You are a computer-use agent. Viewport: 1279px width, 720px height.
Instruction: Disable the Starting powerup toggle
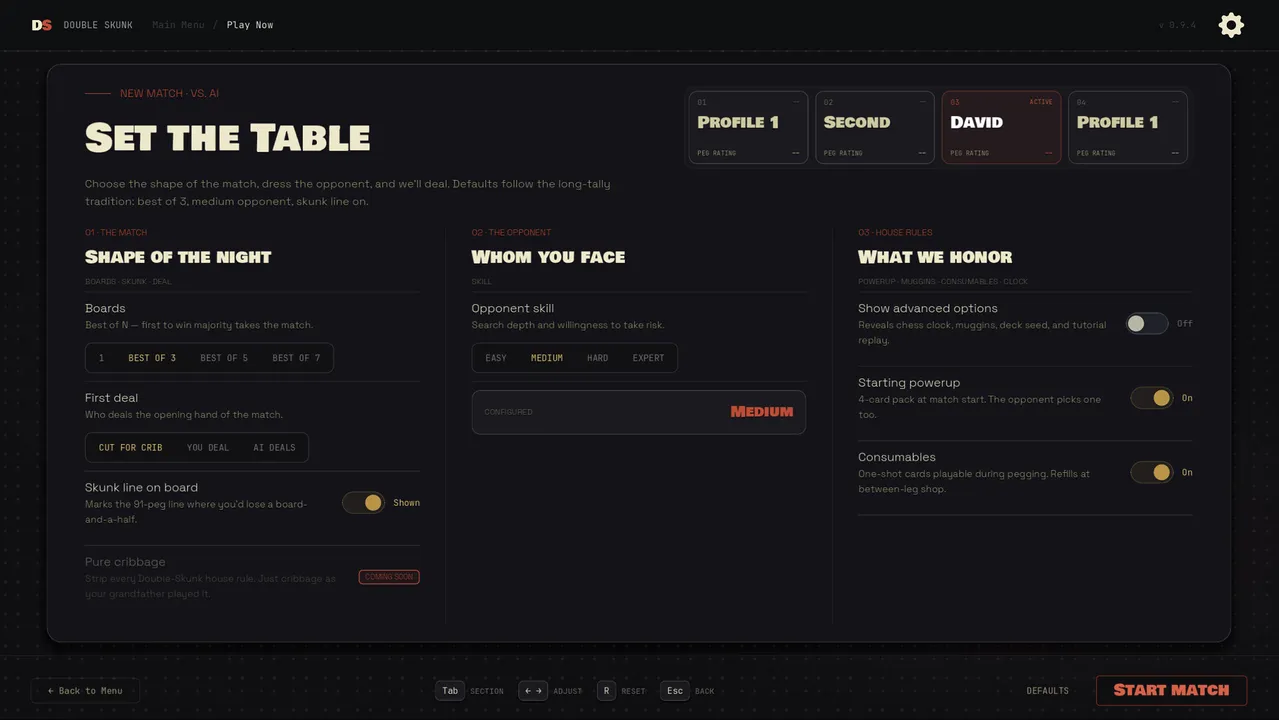[1151, 398]
